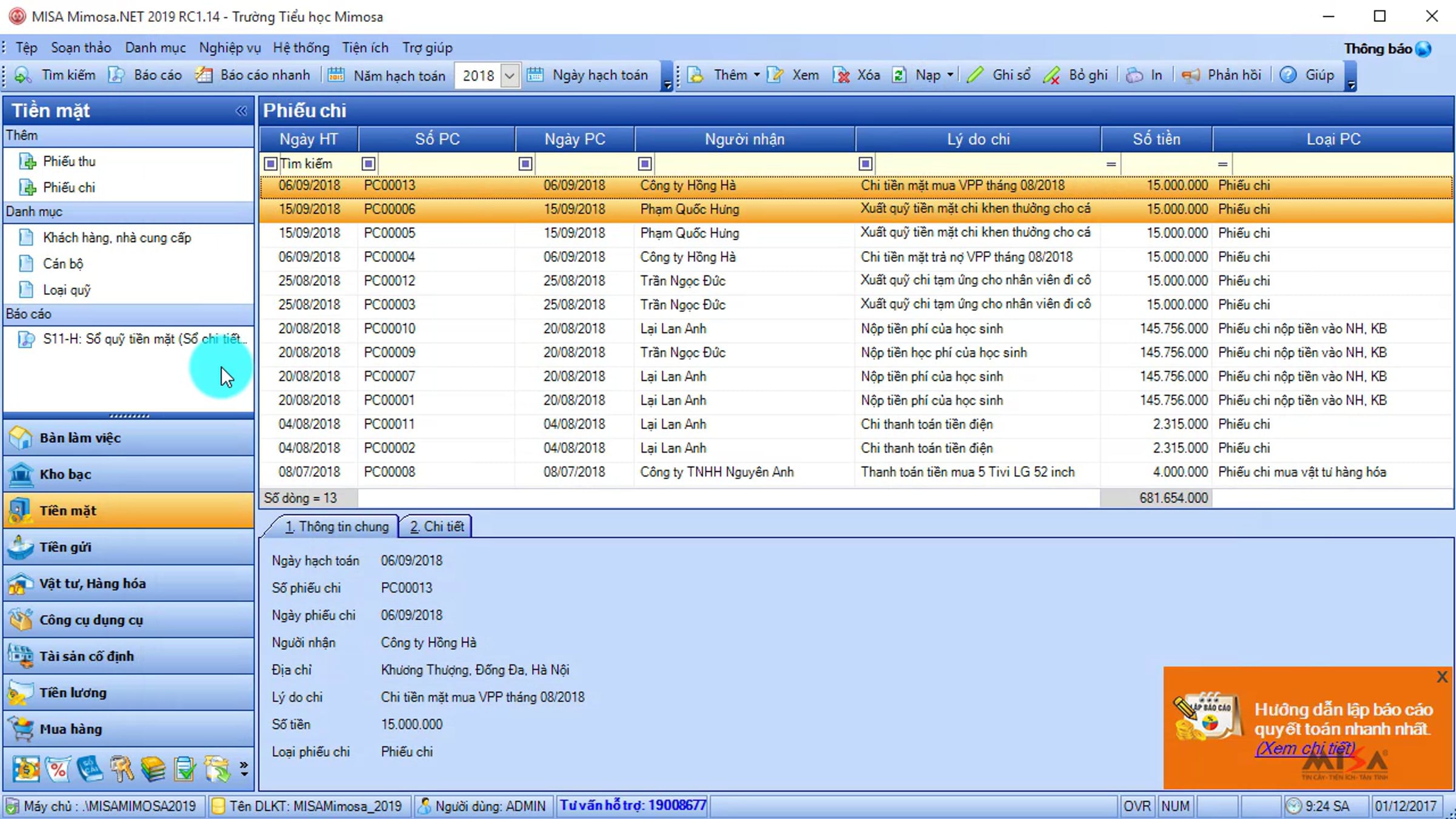Open the Mua hàng module
The image size is (1456, 819).
tap(129, 729)
